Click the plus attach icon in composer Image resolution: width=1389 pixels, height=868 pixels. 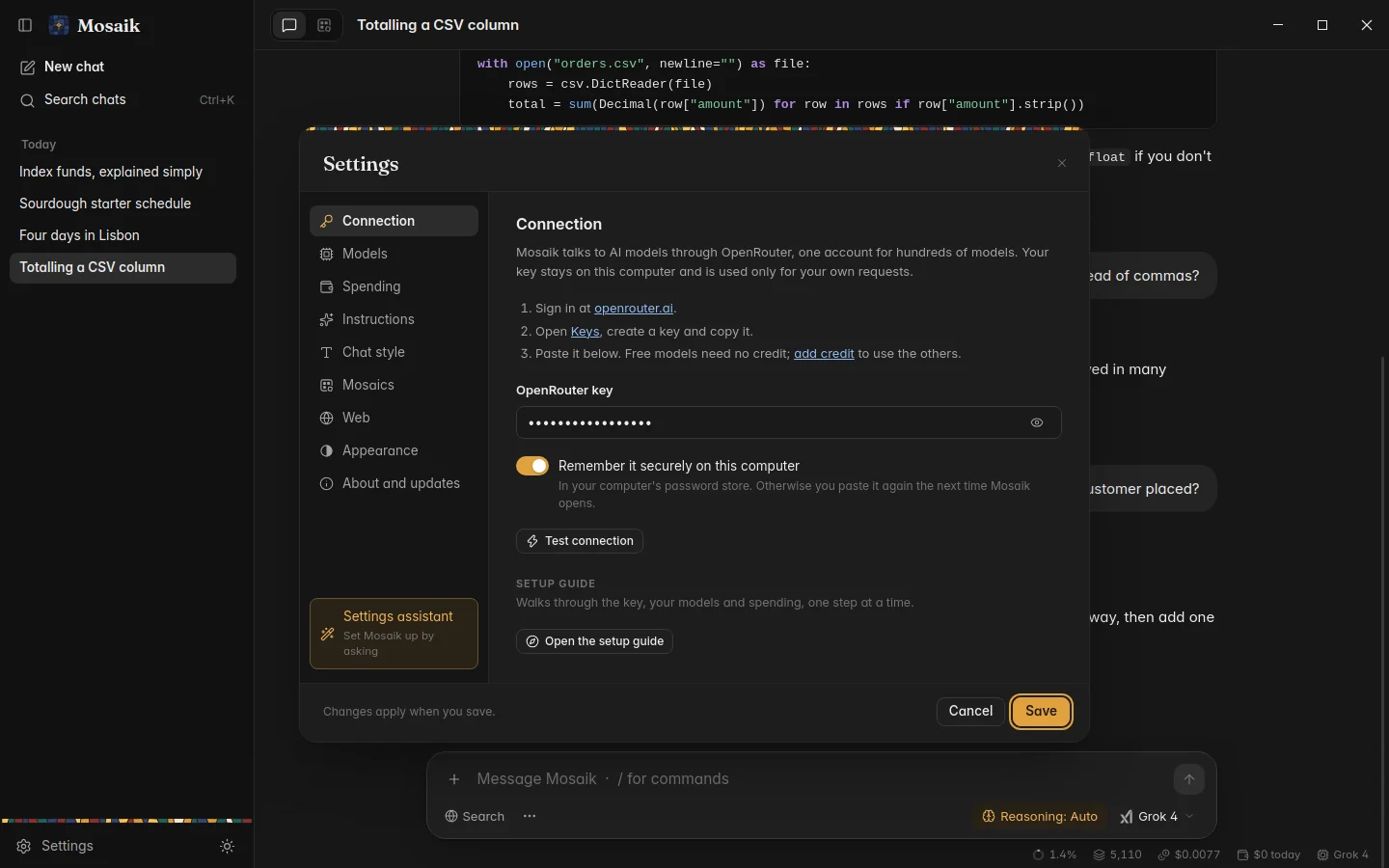(454, 779)
